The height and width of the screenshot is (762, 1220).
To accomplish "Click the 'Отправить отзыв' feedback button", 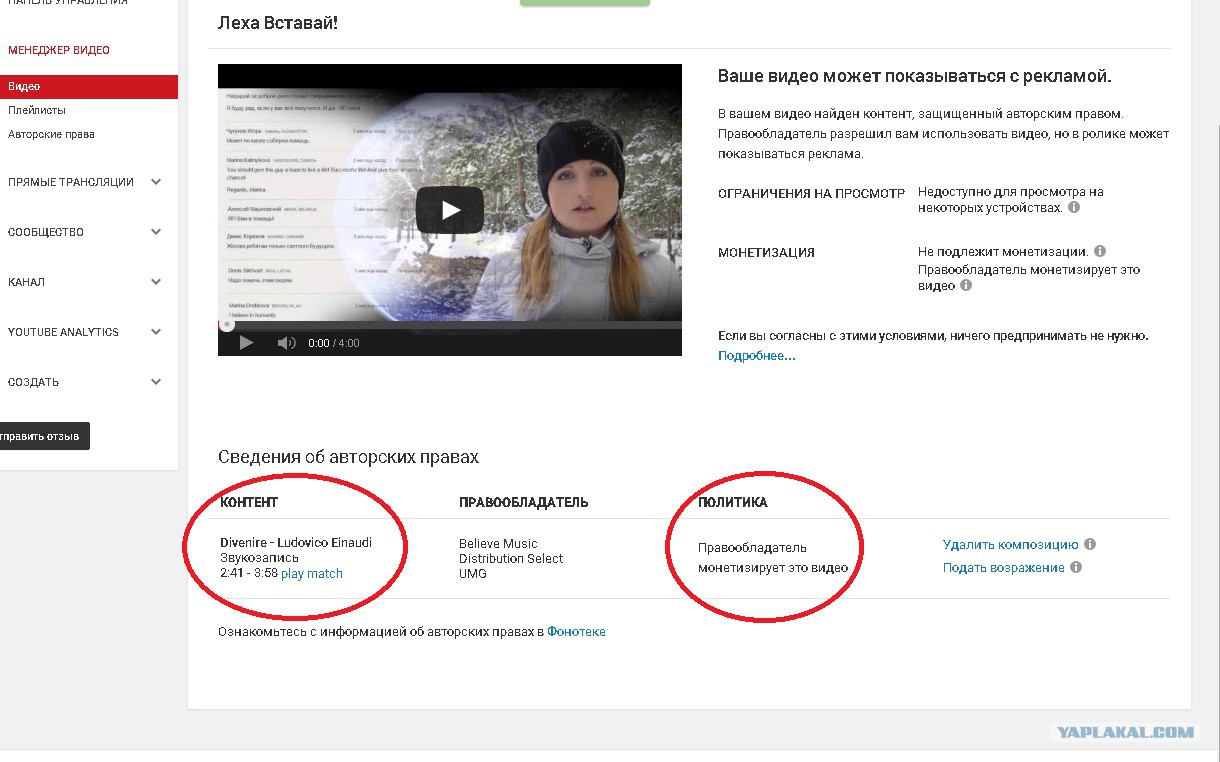I will (x=44, y=436).
